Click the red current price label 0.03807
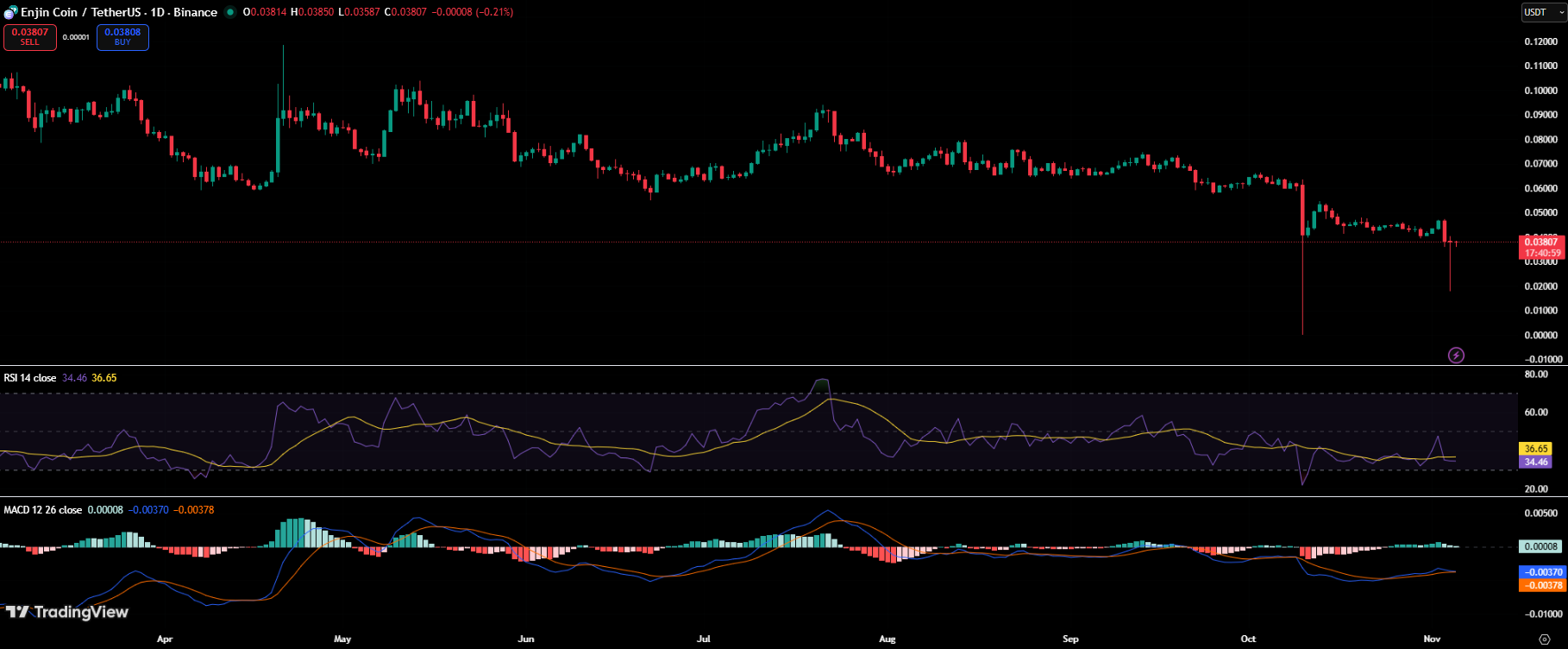Screen dimensions: 1568x649 [1541, 243]
